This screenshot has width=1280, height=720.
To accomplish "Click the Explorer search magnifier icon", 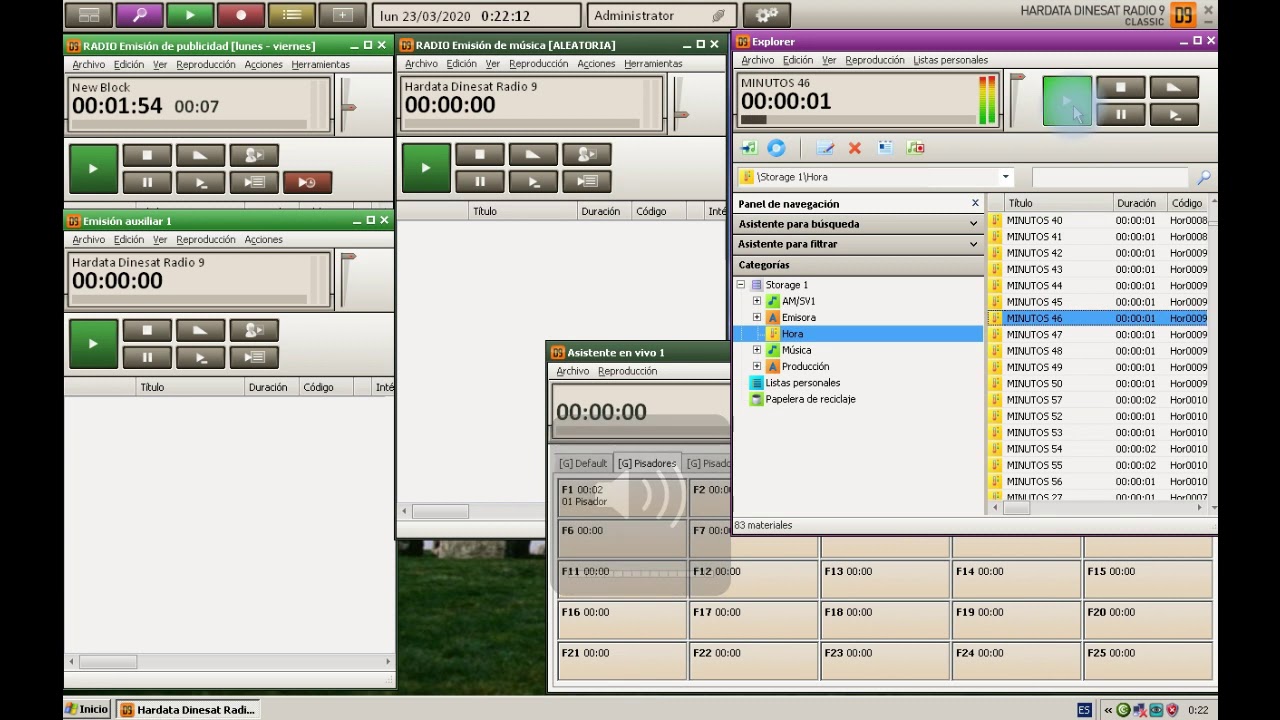I will tap(1203, 177).
